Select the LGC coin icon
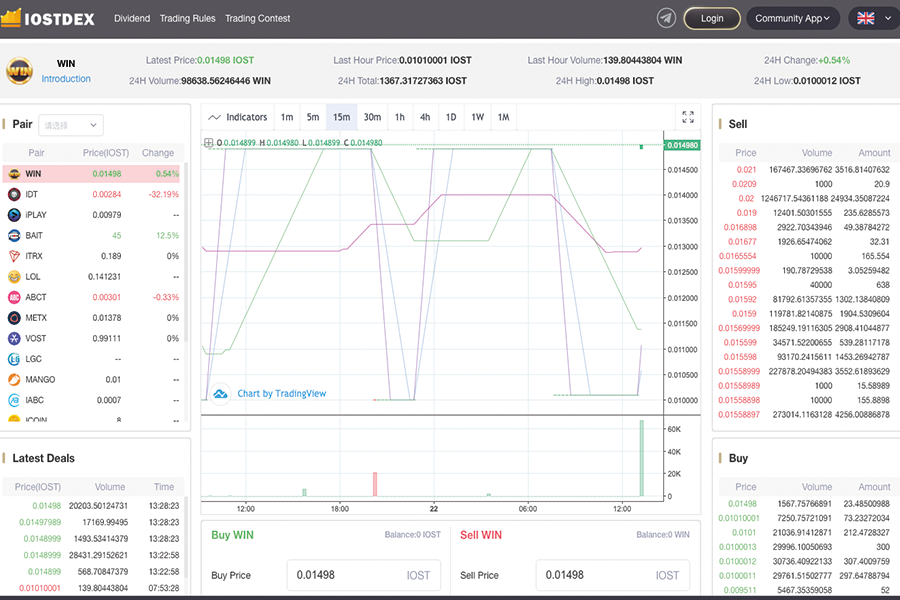The height and width of the screenshot is (600, 900). [14, 359]
